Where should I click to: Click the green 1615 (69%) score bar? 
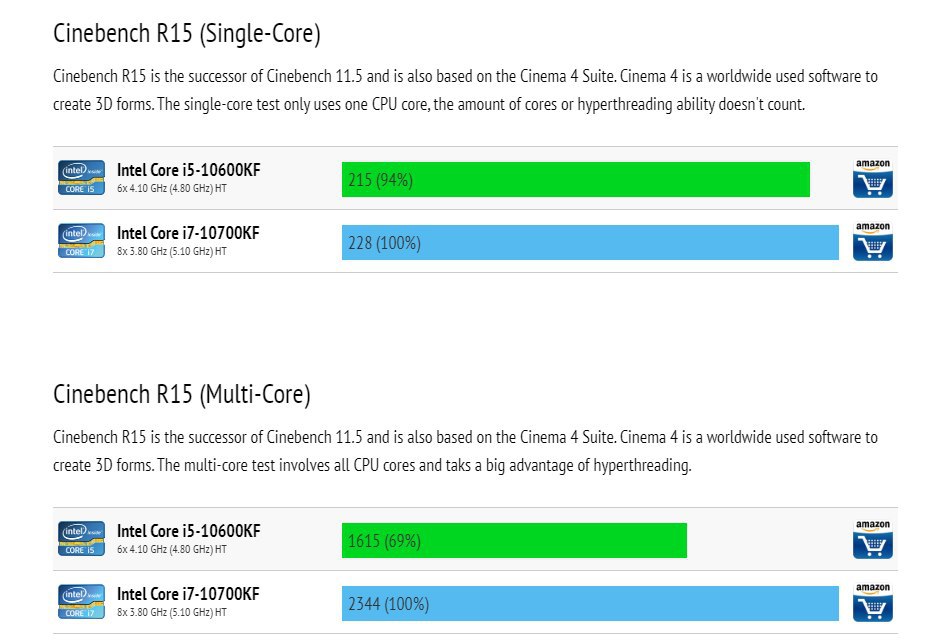point(514,541)
